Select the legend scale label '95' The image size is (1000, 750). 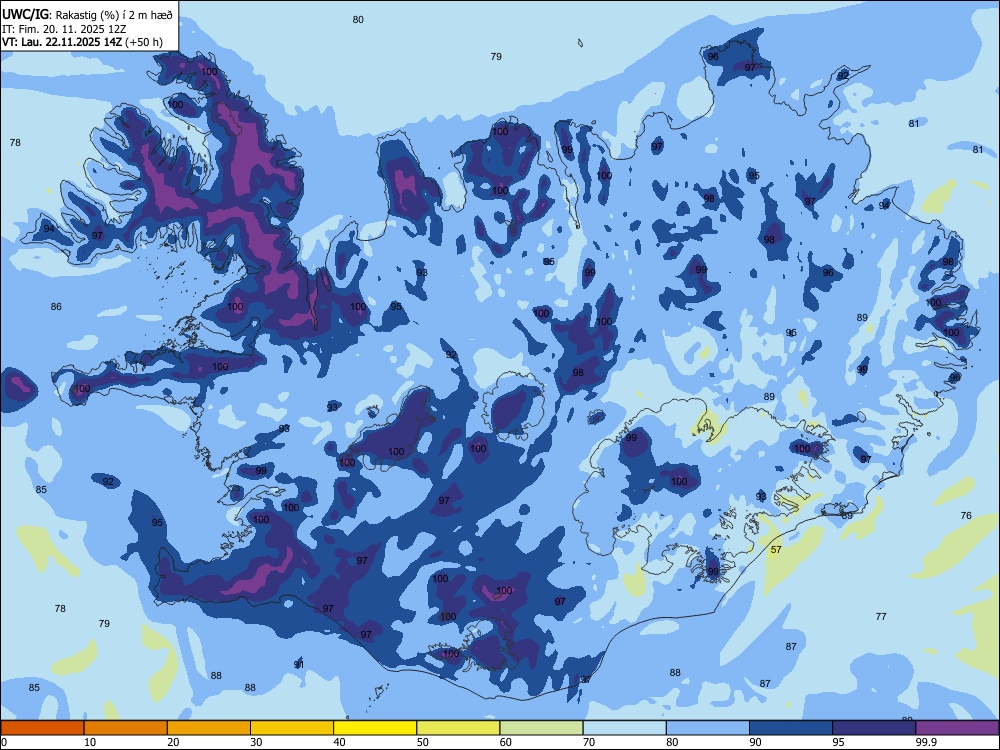[x=839, y=742]
